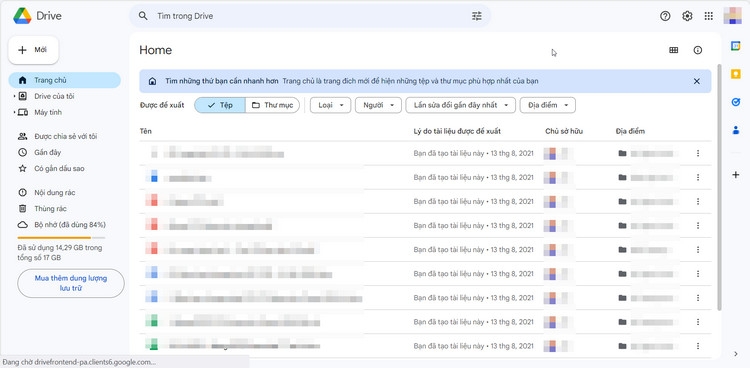Click the Google Drive logo
750x368 pixels.
coord(22,16)
